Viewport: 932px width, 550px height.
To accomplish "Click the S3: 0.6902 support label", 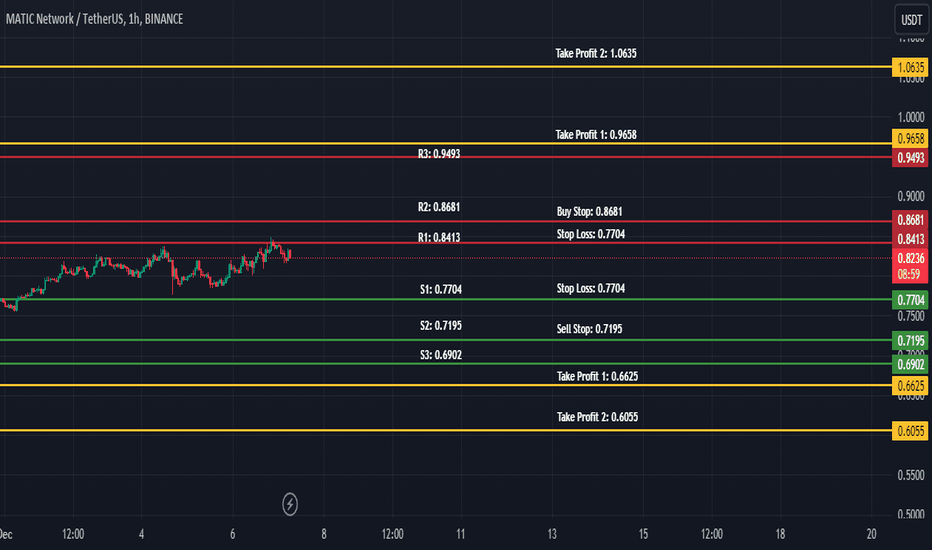I will coord(440,355).
